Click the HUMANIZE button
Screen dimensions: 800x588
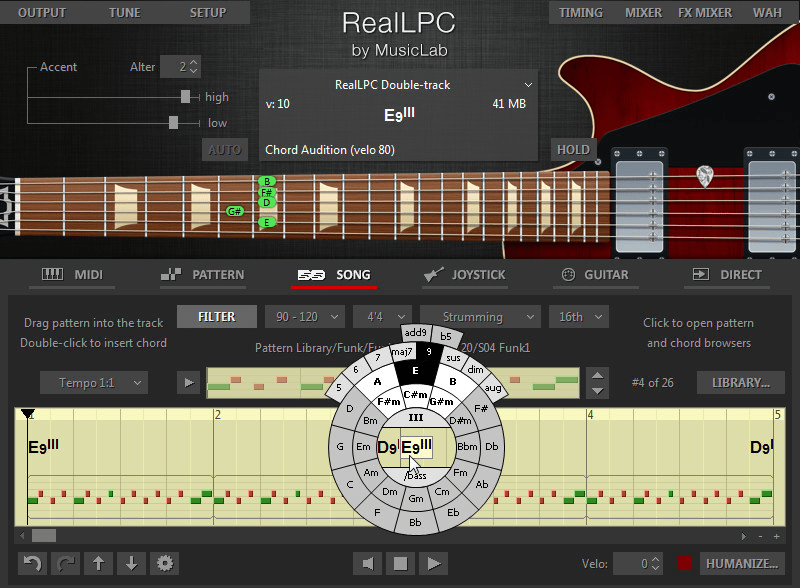[743, 563]
